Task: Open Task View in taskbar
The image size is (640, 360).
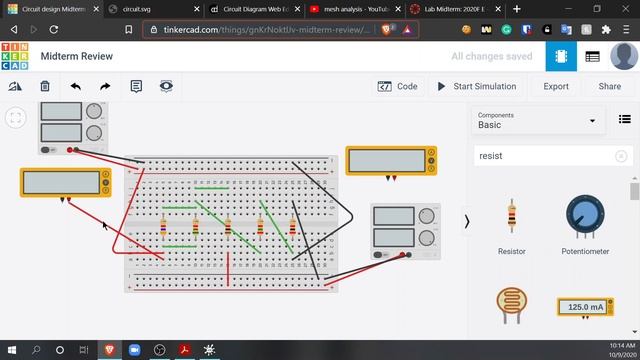Action: click(x=84, y=350)
